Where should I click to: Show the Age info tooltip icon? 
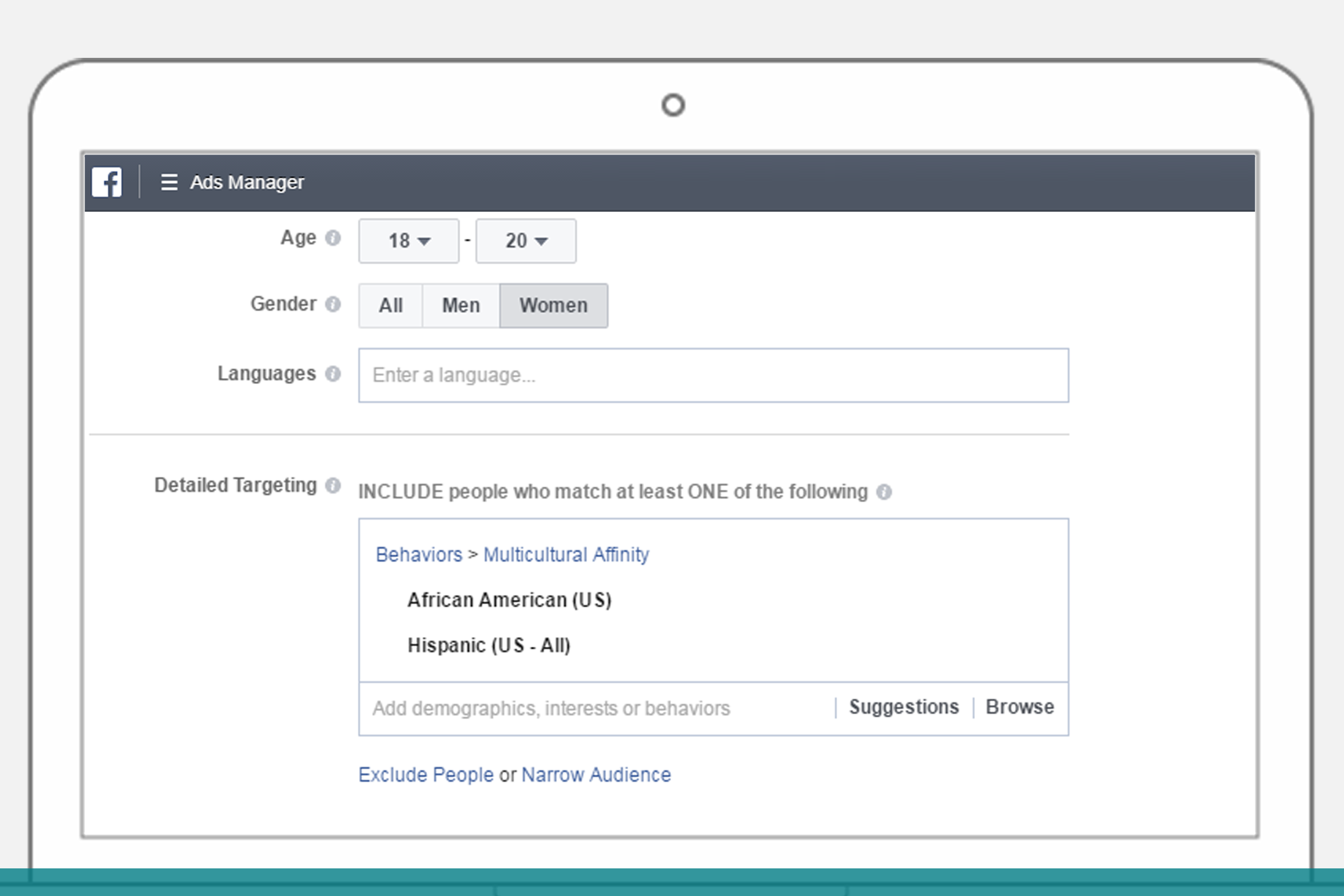tap(333, 238)
